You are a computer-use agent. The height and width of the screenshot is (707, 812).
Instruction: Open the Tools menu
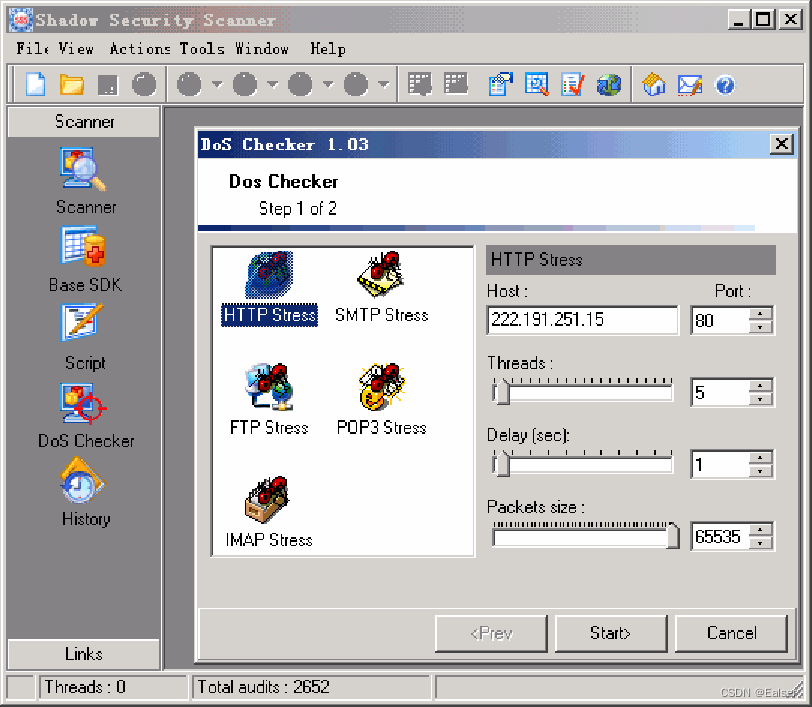202,49
